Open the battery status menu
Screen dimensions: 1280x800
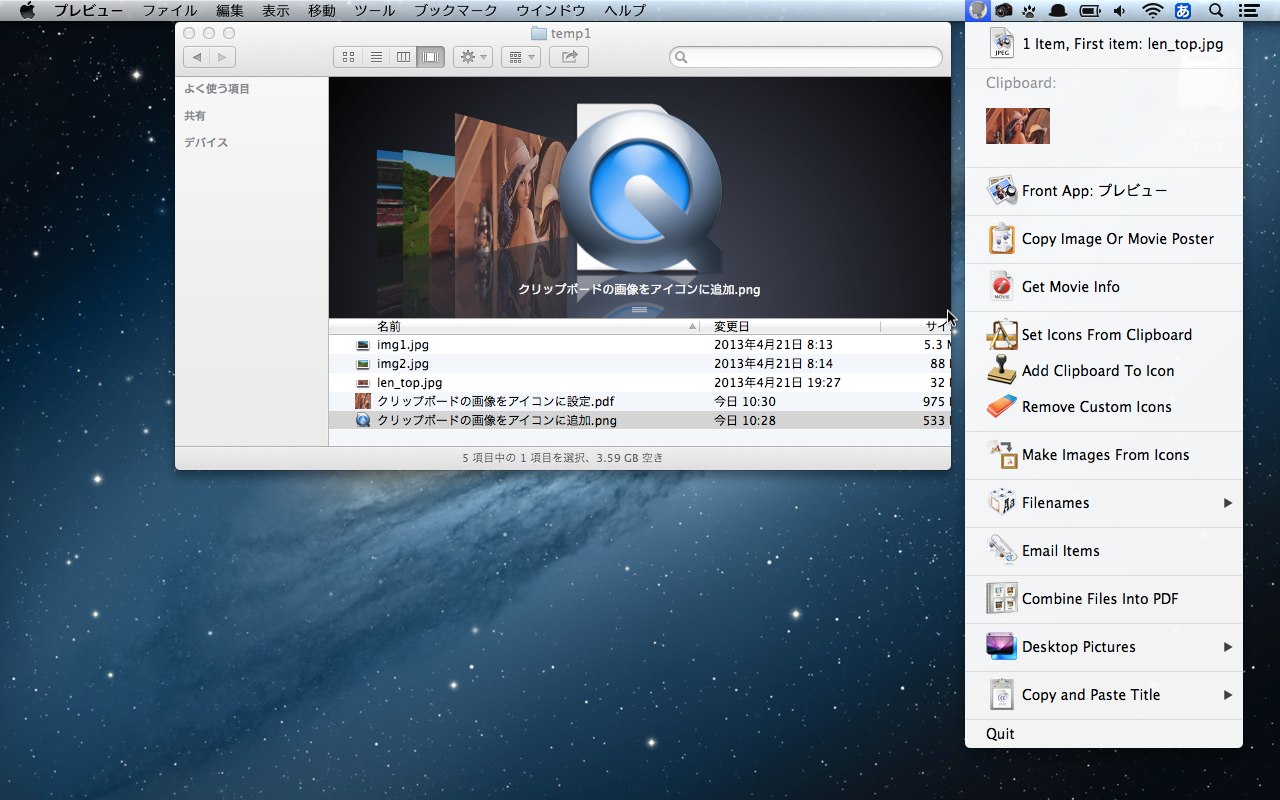coord(1089,11)
